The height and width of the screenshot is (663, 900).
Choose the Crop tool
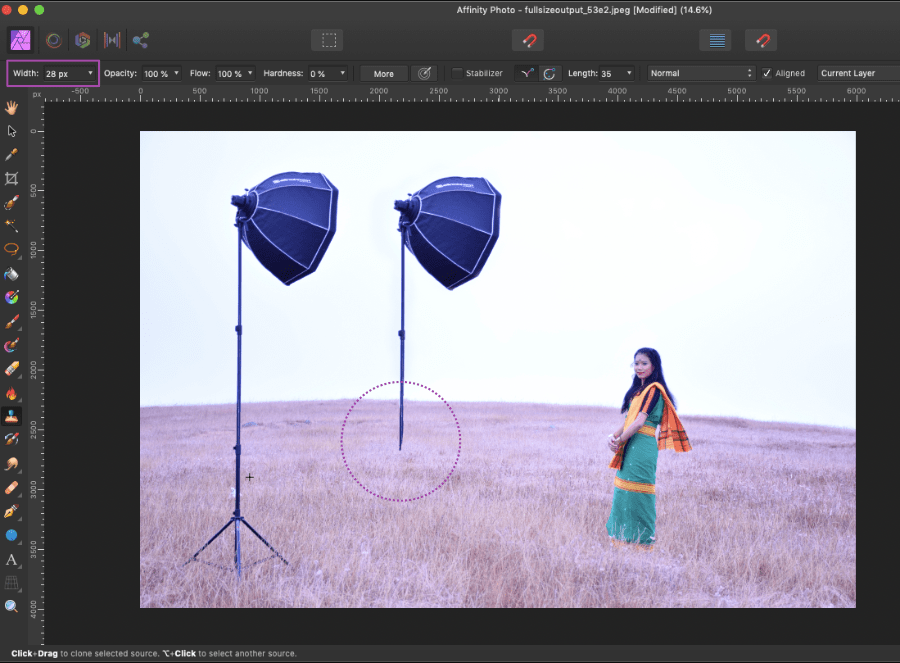coord(12,179)
